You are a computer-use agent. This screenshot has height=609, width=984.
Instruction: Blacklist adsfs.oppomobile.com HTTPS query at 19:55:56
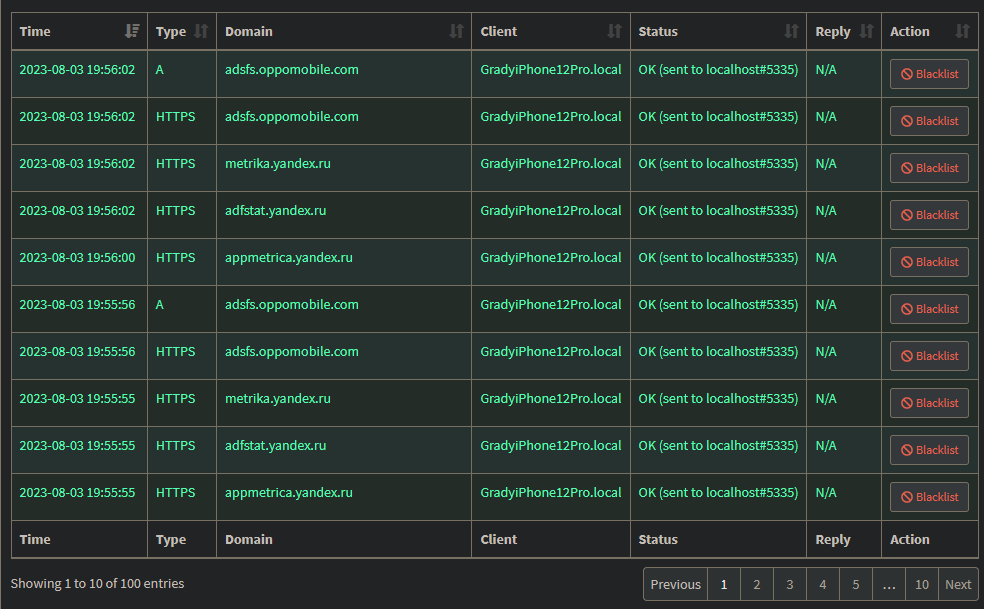[x=929, y=356]
